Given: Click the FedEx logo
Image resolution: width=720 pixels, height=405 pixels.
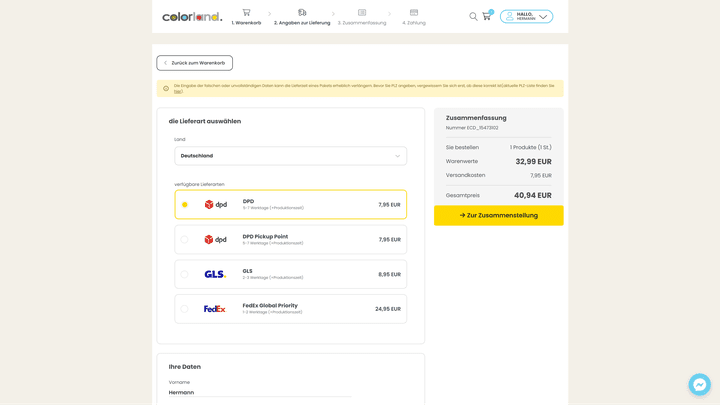Looking at the screenshot, I should click(215, 309).
